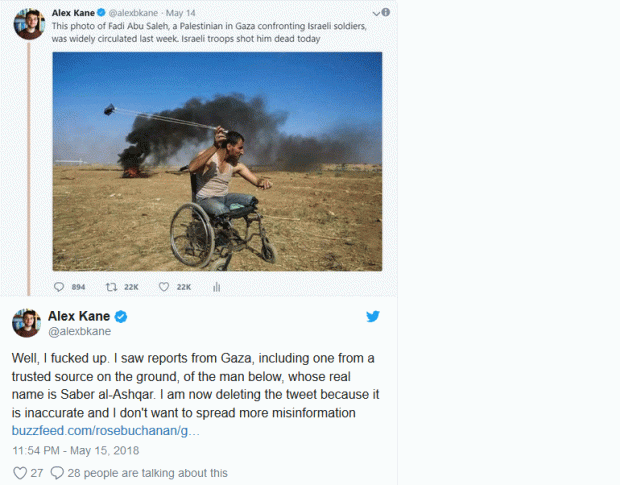Click the reply icon on the first tweet
The height and width of the screenshot is (485, 620).
click(59, 287)
